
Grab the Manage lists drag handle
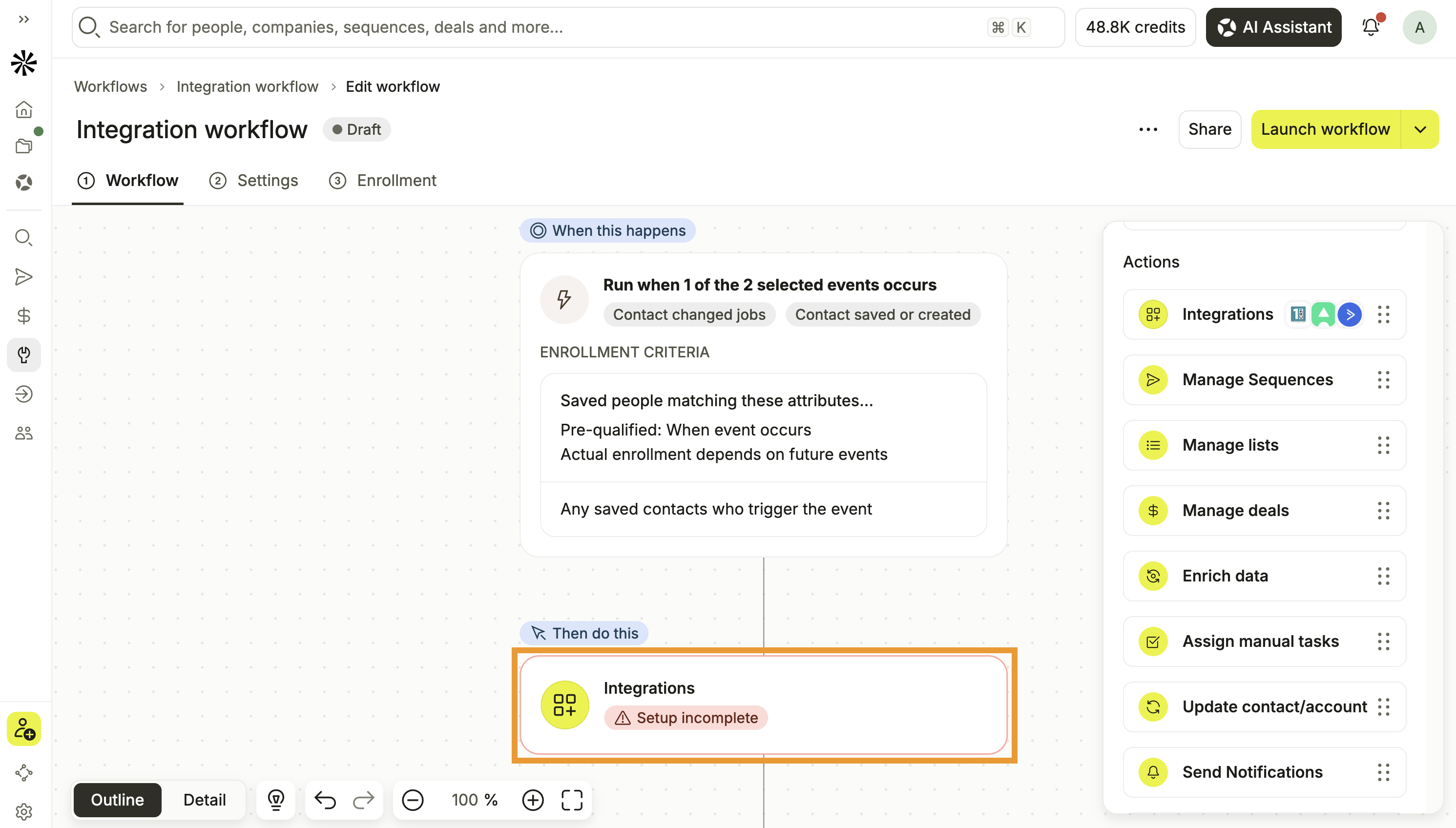(x=1384, y=445)
